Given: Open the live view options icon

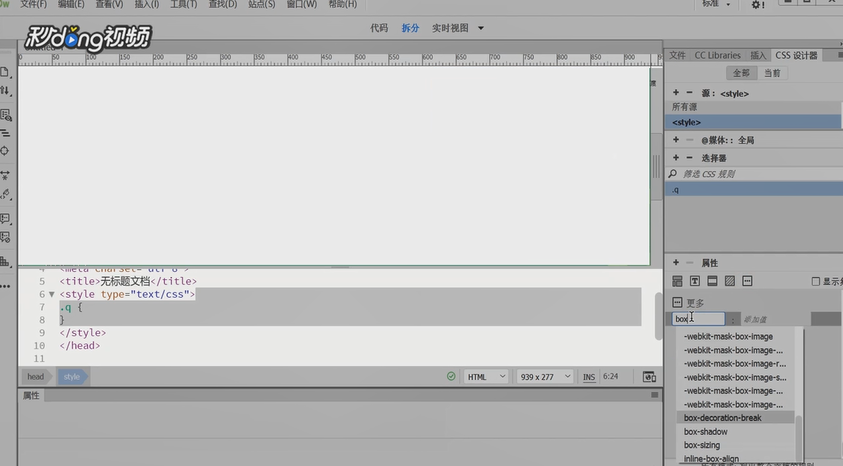Looking at the screenshot, I should (x=5, y=114).
